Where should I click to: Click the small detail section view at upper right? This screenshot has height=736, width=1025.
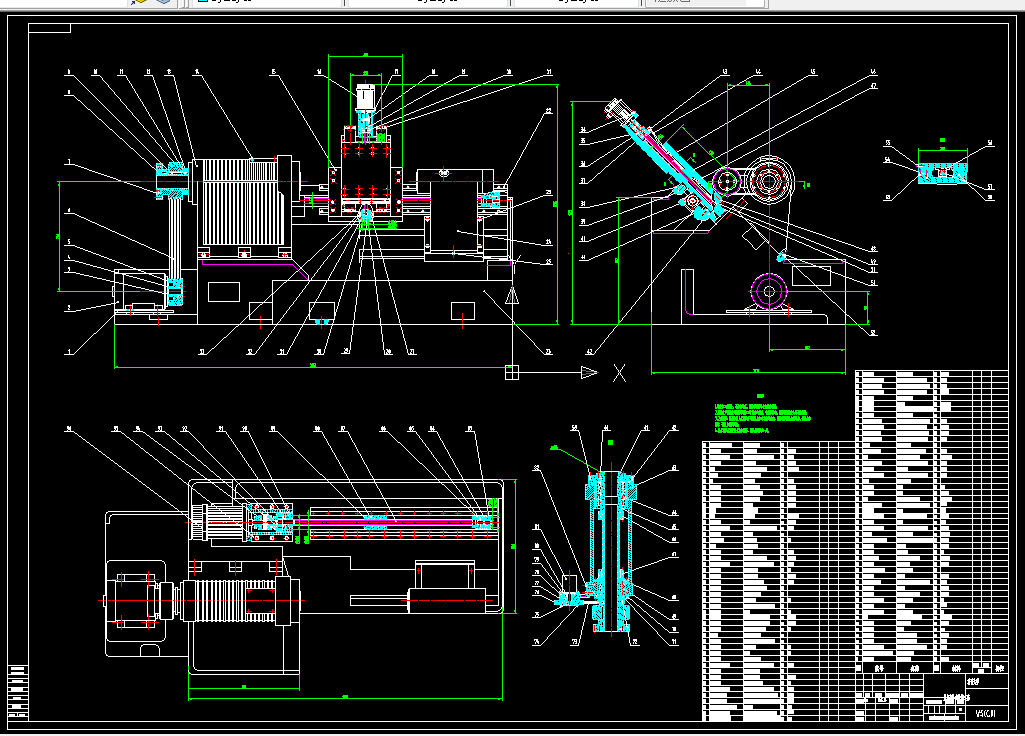point(943,173)
